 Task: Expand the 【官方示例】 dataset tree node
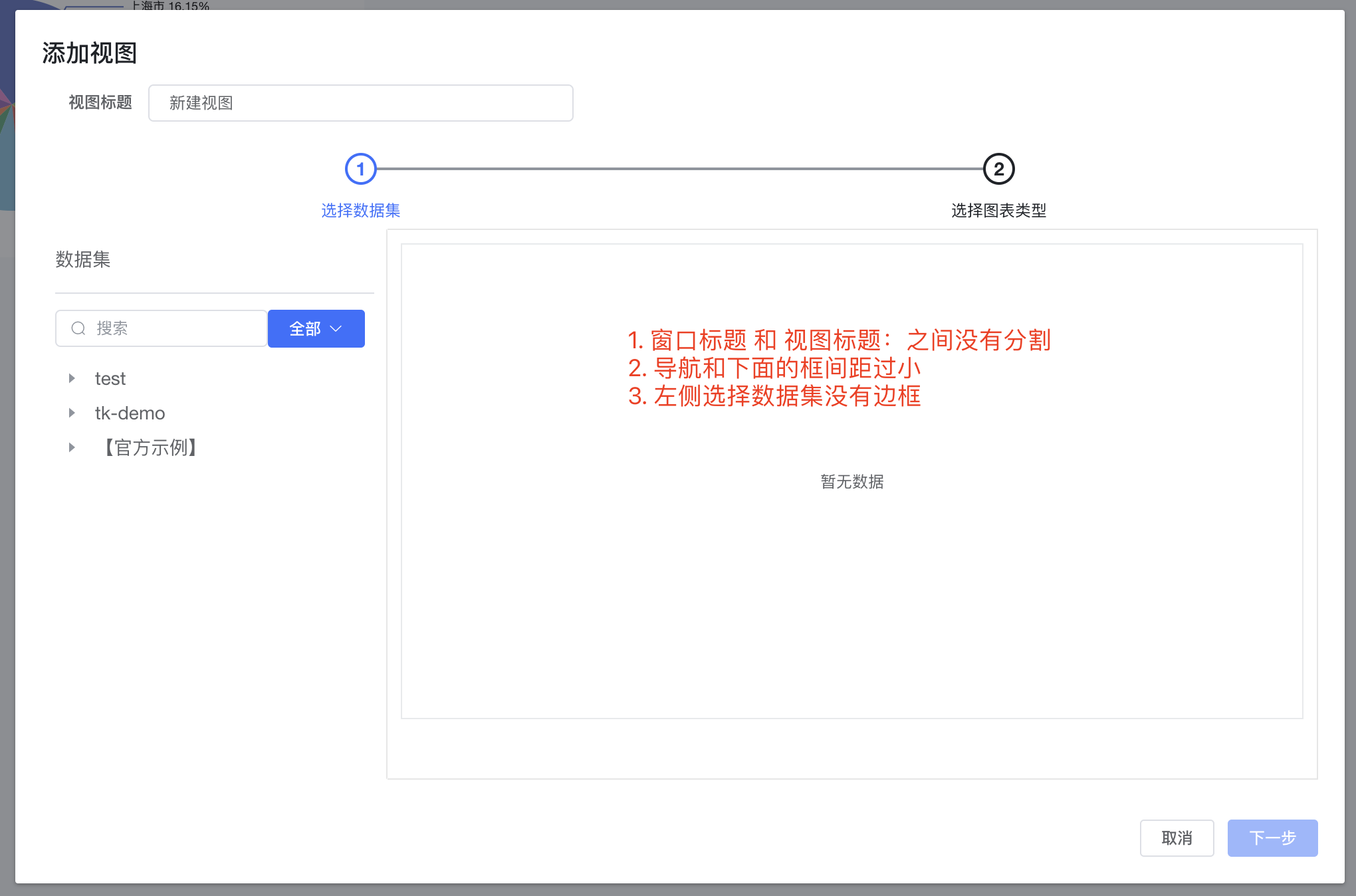(72, 447)
